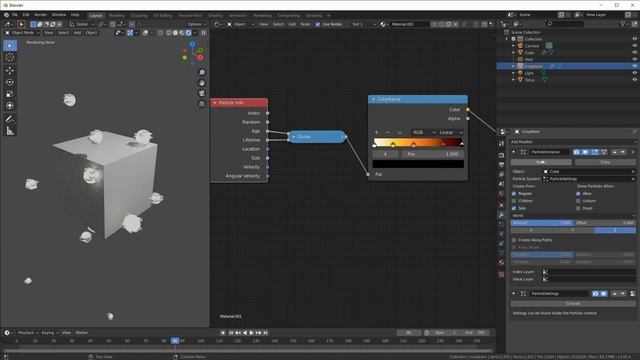Open the Edit menu
The height and width of the screenshot is (360, 640).
[x=26, y=15]
